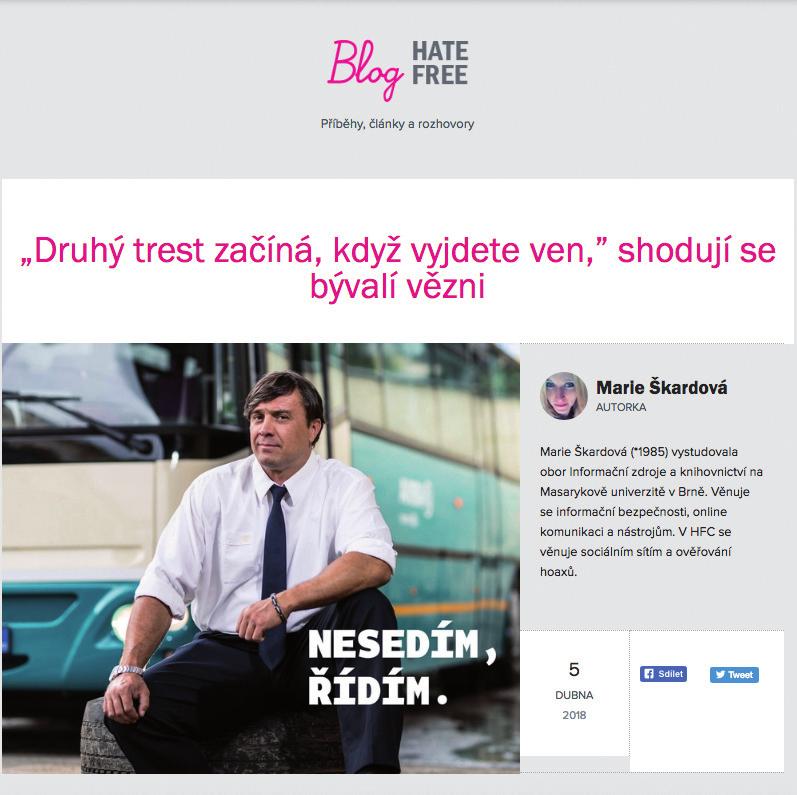Click the AUTORKA label under author name
The height and width of the screenshot is (795, 797).
(621, 407)
